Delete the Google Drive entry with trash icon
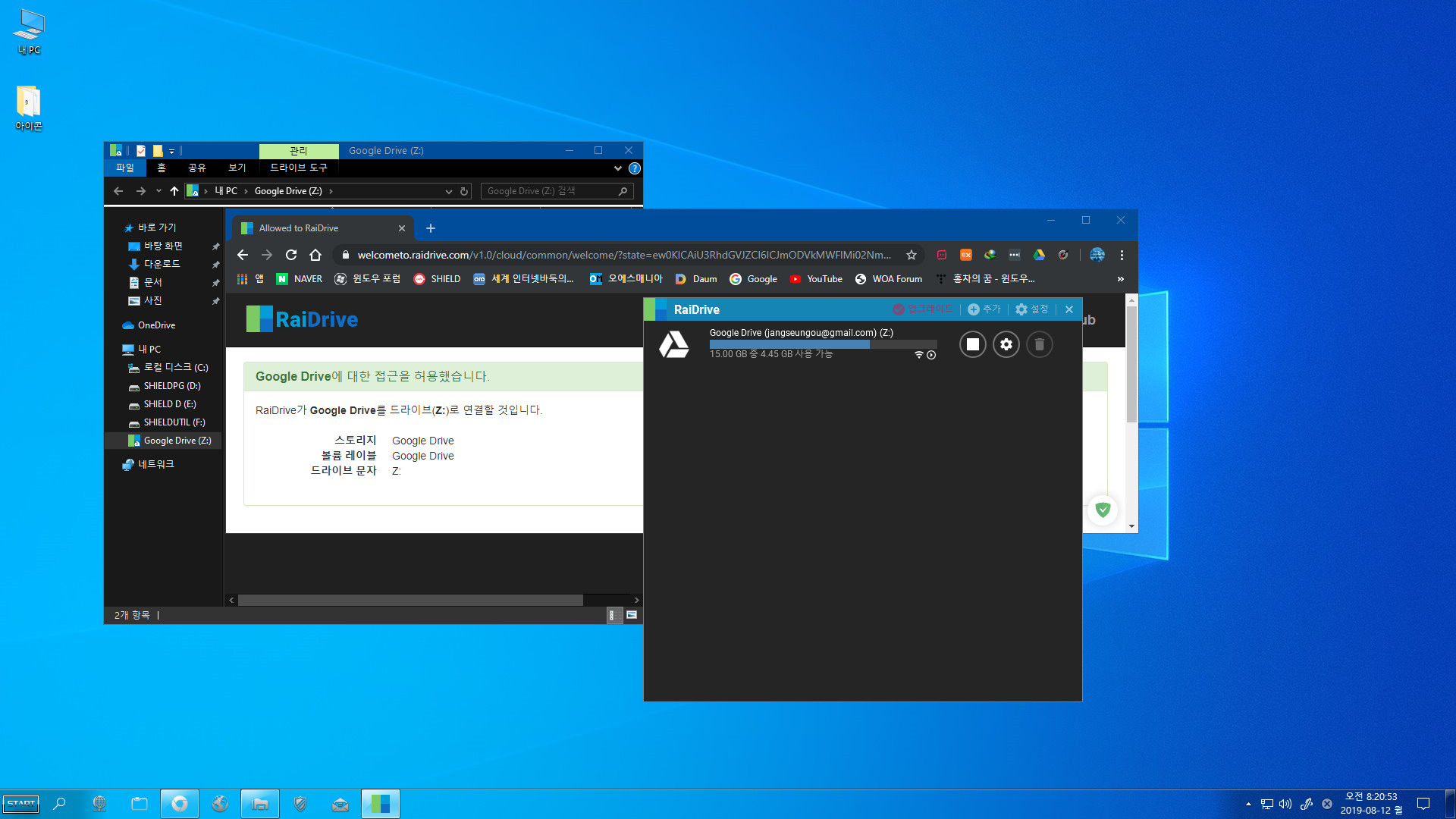The width and height of the screenshot is (1456, 819). (x=1039, y=344)
